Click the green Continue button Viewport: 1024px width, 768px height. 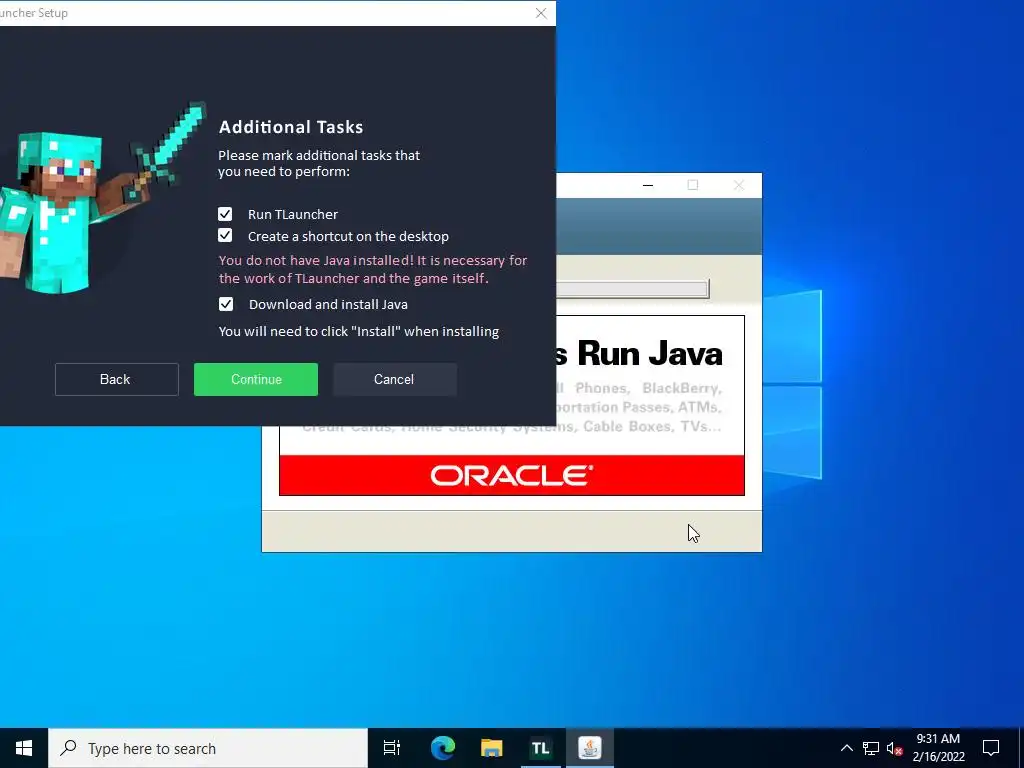pos(256,379)
